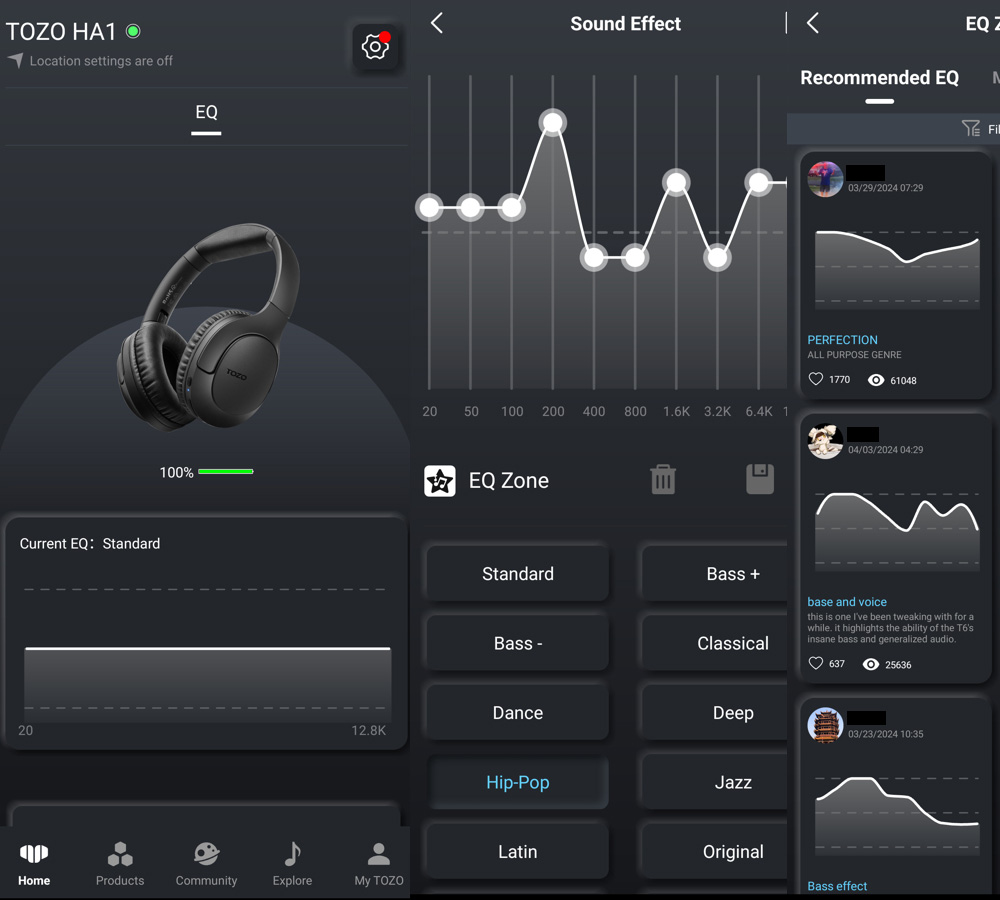Like the base and voice heart icon
1000x900 pixels.
816,663
